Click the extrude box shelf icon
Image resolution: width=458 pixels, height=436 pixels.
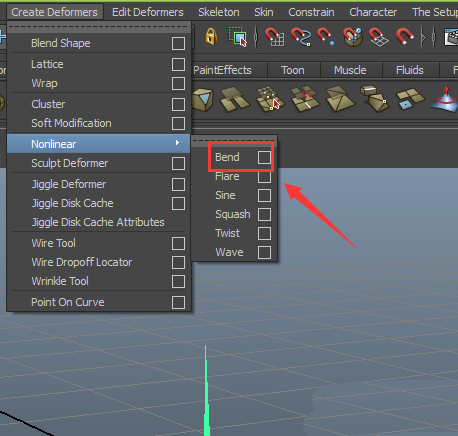click(375, 99)
